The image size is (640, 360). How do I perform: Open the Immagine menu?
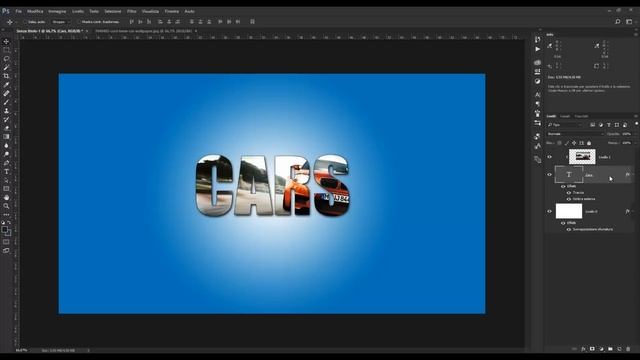pos(57,11)
